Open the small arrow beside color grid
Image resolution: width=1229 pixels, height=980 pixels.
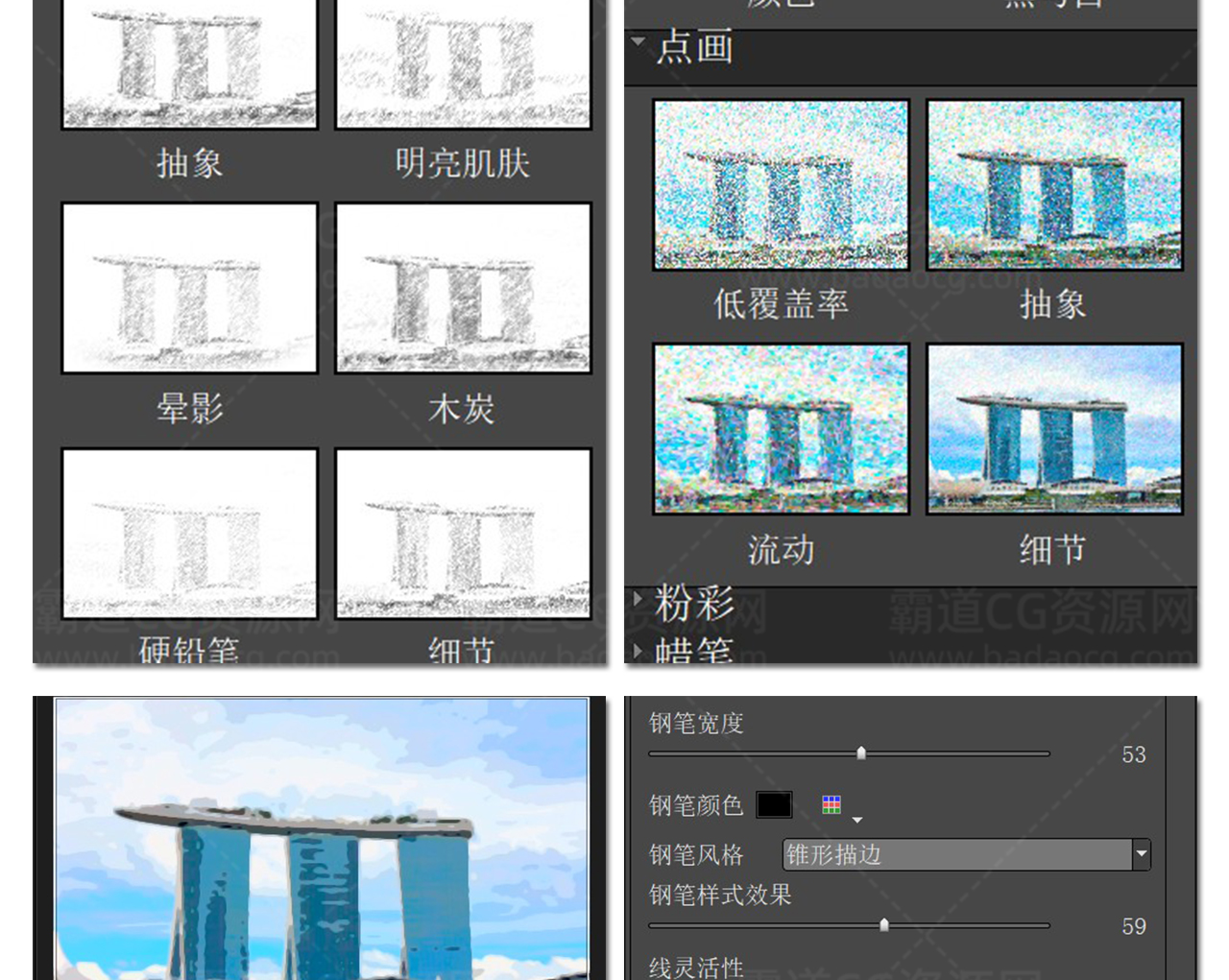[x=857, y=820]
